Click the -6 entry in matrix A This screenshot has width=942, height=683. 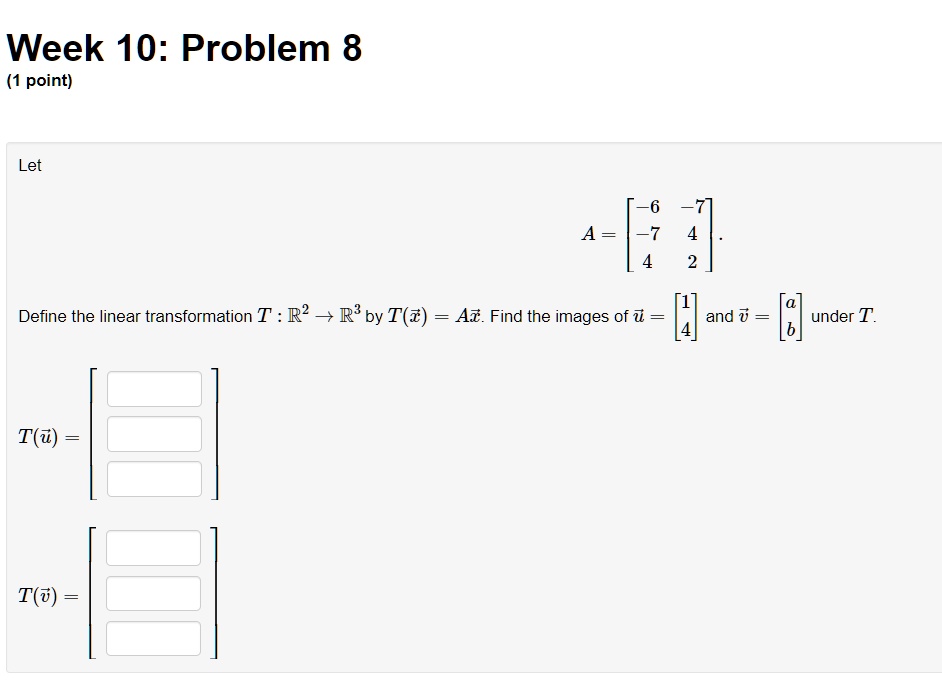pos(648,207)
